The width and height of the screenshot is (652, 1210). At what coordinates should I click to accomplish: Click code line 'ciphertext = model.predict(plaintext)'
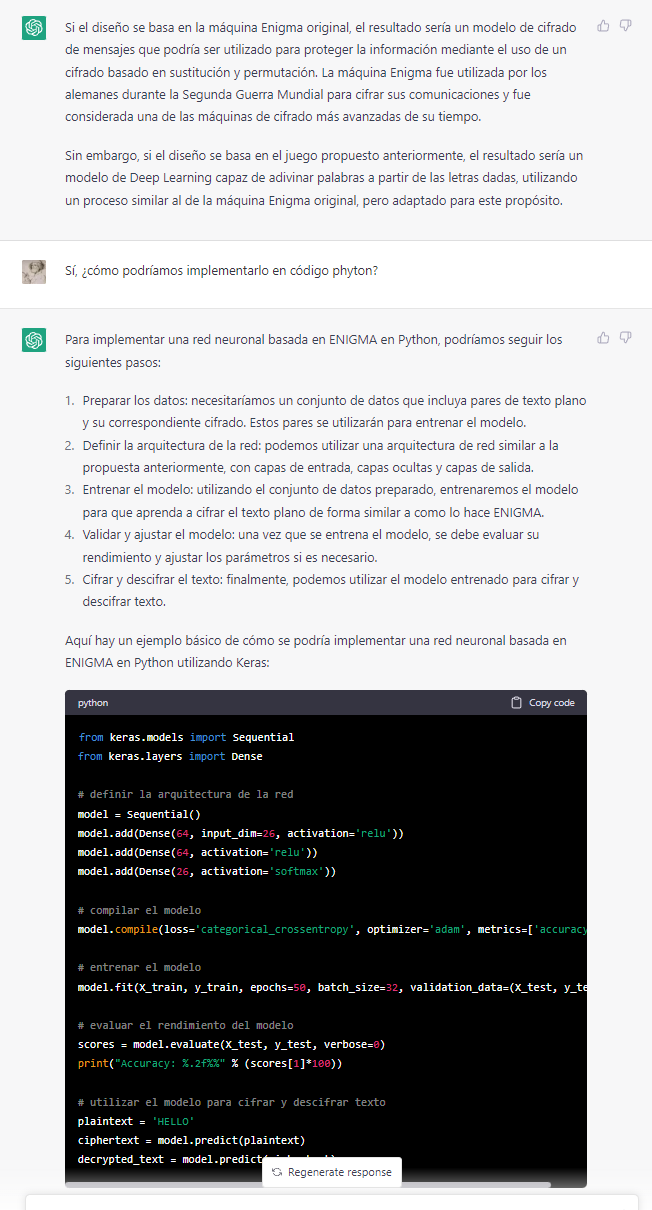tap(192, 1140)
